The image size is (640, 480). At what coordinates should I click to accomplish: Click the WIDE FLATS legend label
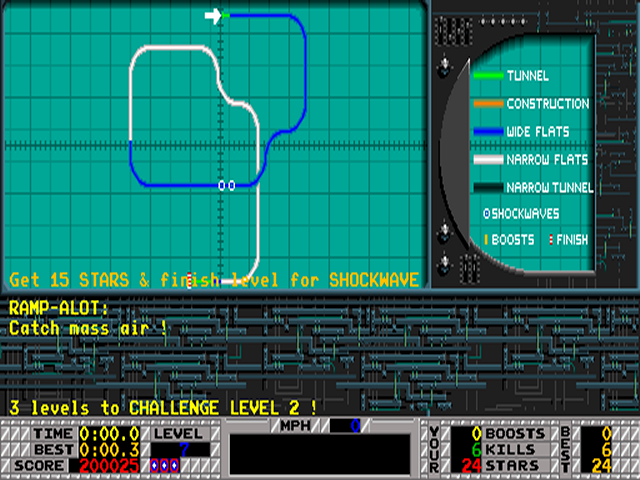pos(538,131)
